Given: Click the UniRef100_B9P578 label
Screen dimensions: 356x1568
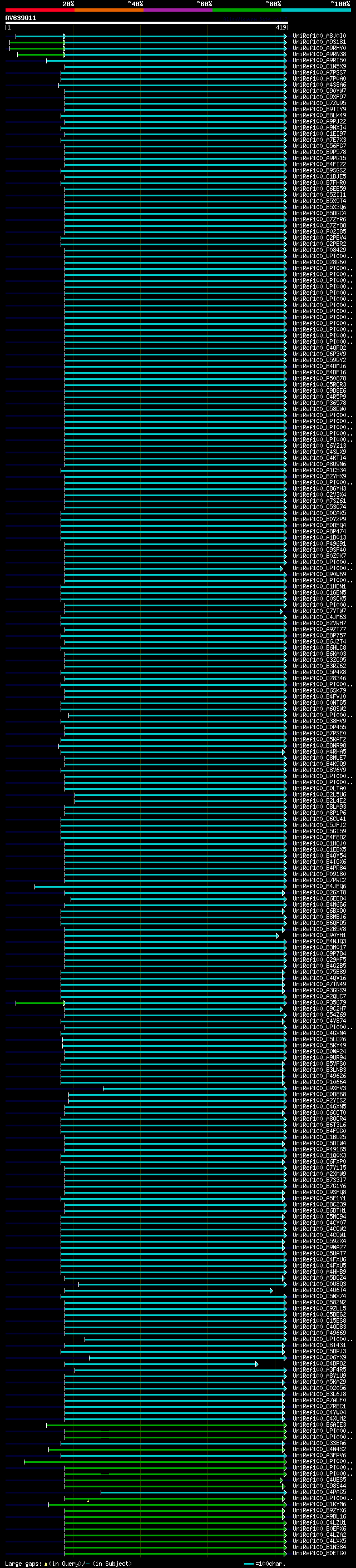Looking at the screenshot, I should tap(319, 152).
